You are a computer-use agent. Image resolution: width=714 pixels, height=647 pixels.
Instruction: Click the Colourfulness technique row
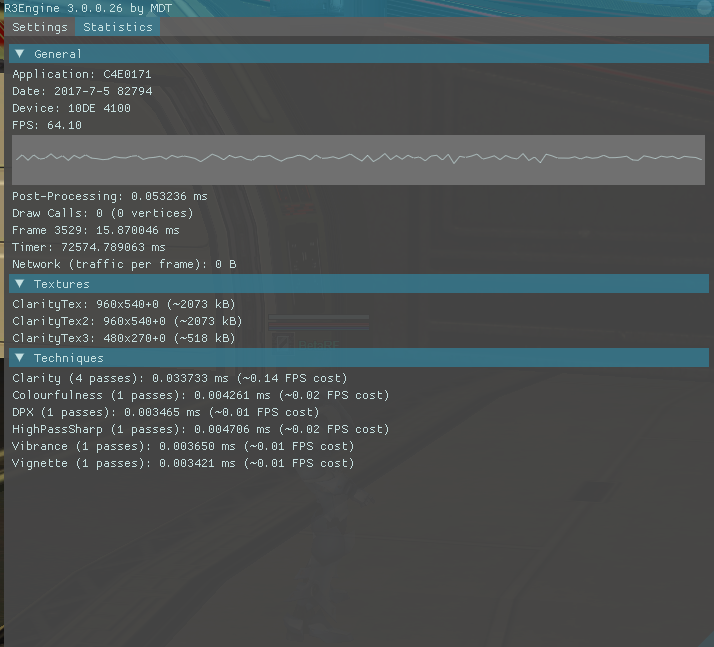[x=201, y=395]
